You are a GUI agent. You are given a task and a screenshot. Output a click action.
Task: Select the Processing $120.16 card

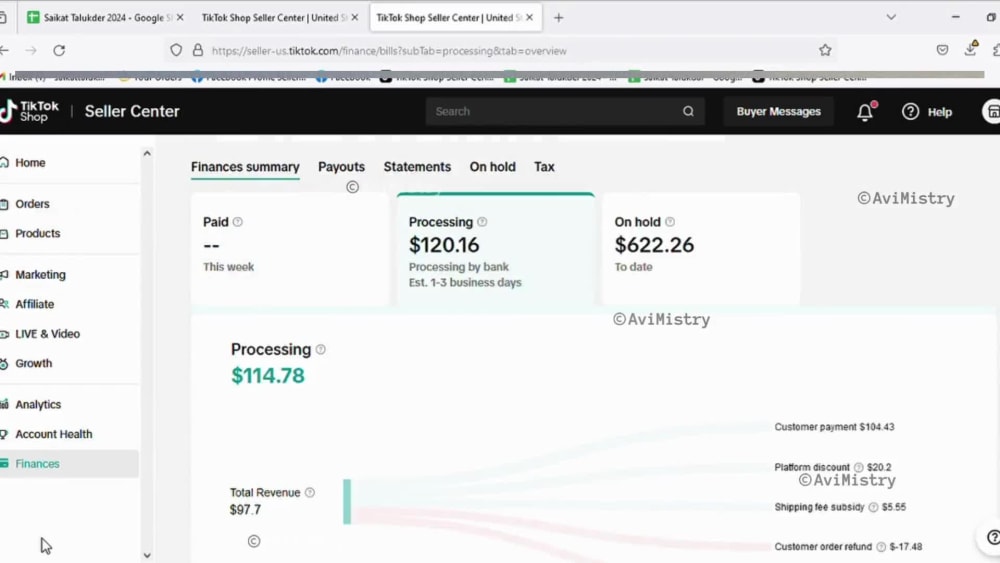point(496,249)
